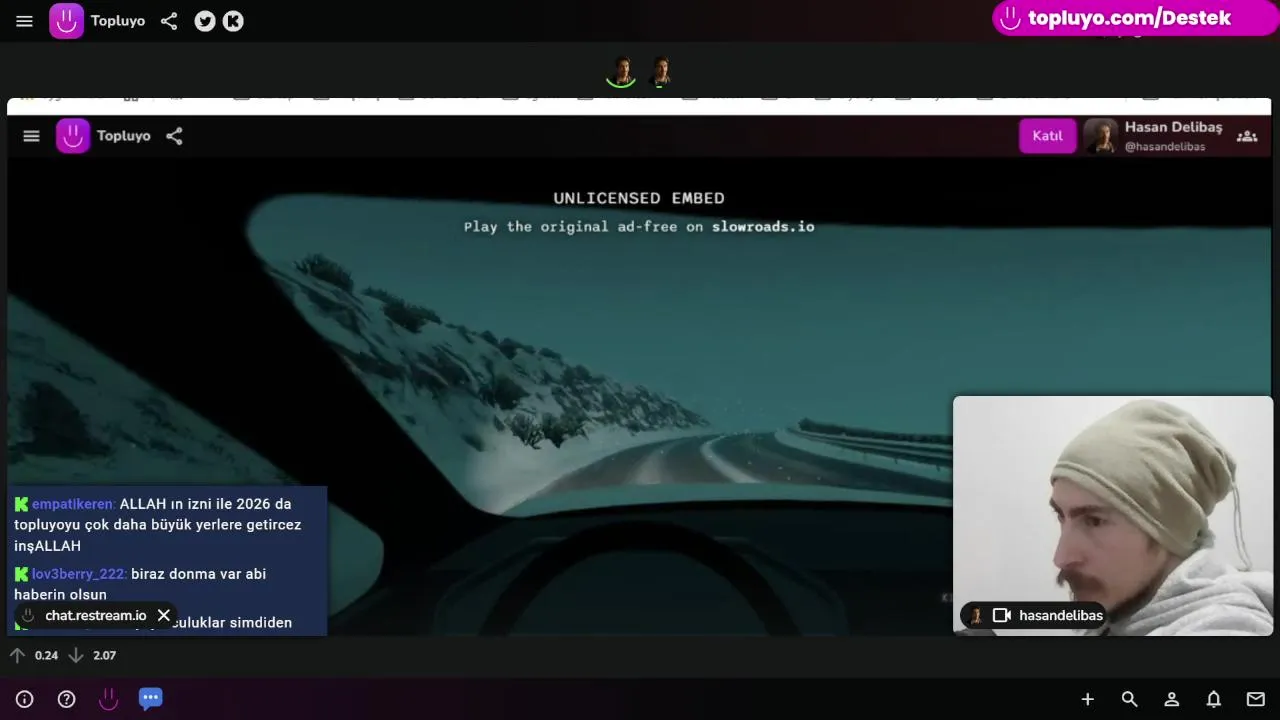Click the hasandelibas camera label
Viewport: 1280px width, 720px height.
click(x=1061, y=615)
